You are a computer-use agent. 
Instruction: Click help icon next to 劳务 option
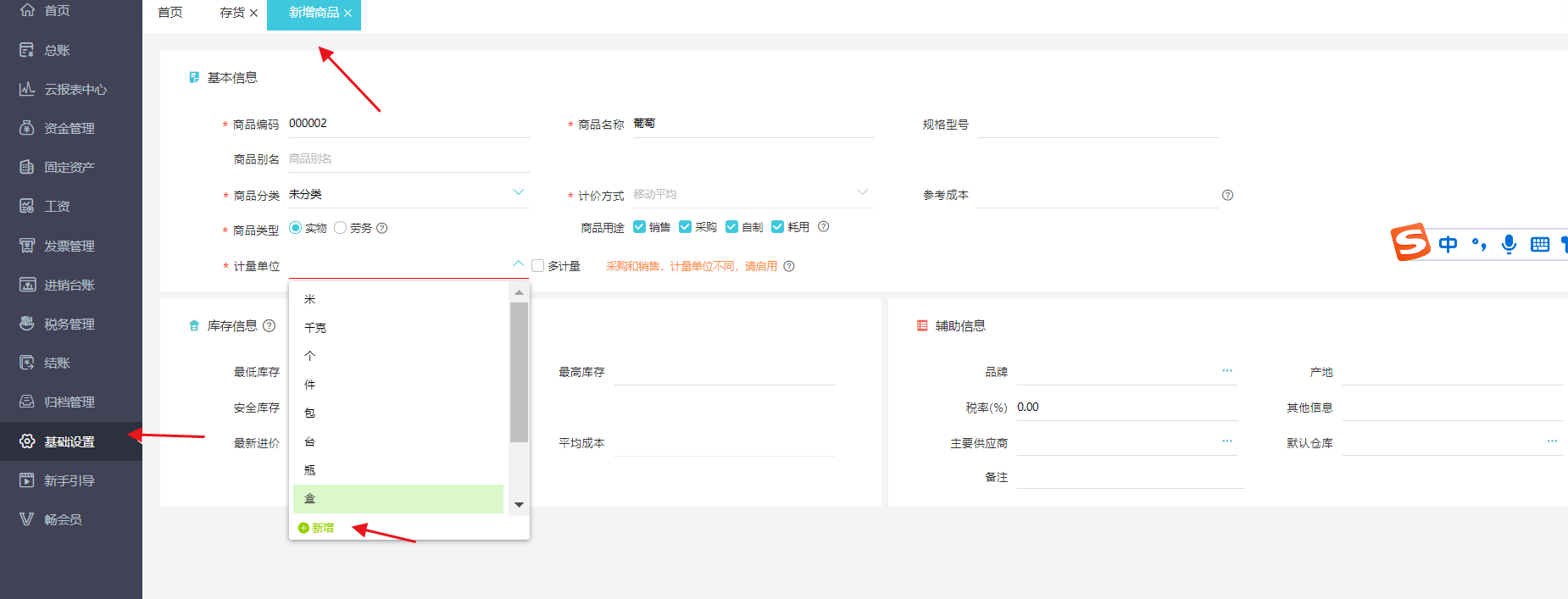382,228
